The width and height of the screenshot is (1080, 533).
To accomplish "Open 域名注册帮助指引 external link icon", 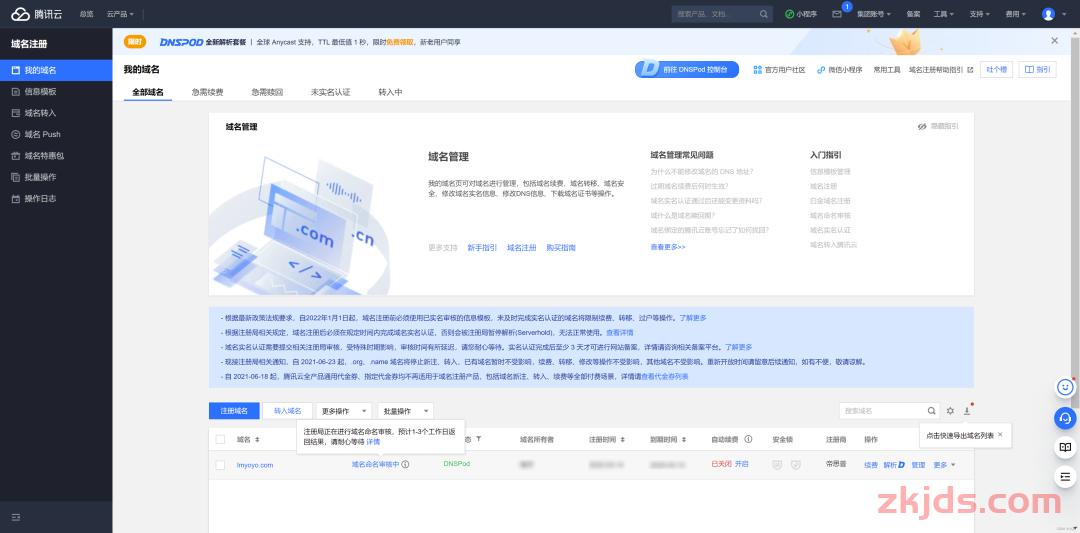I will click(970, 70).
